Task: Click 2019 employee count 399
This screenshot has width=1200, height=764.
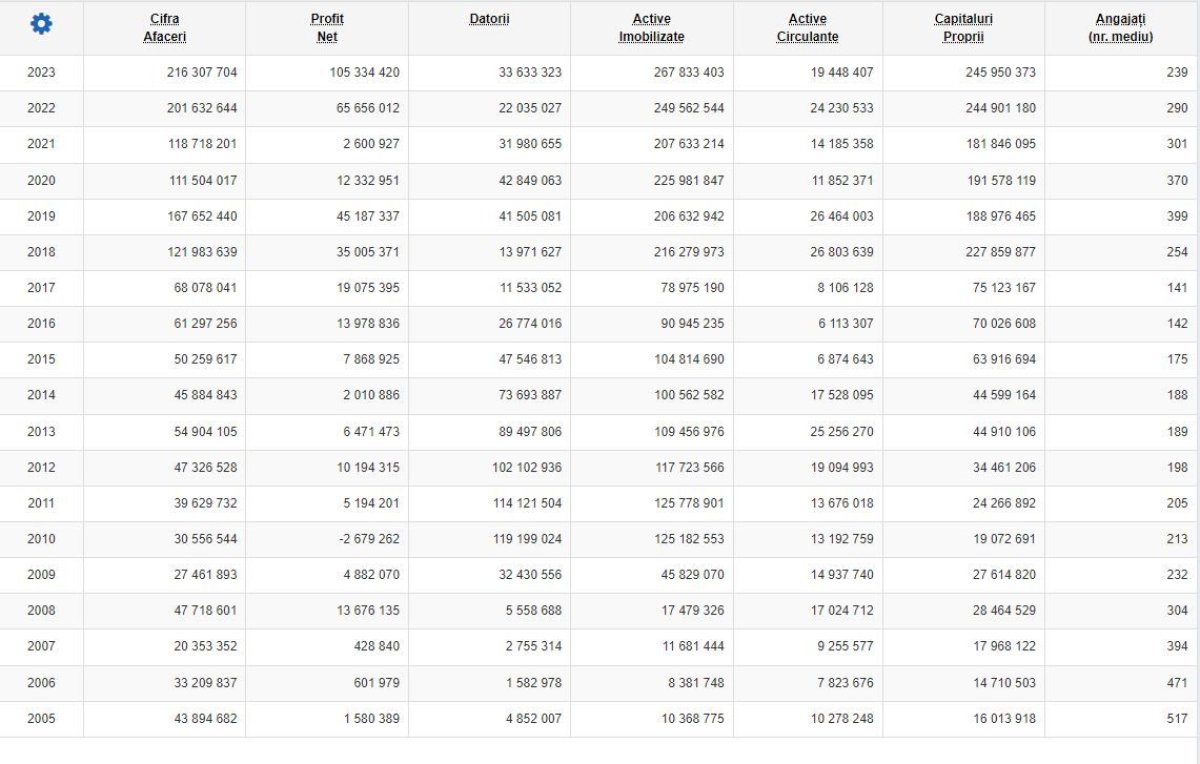Action: pos(1177,216)
